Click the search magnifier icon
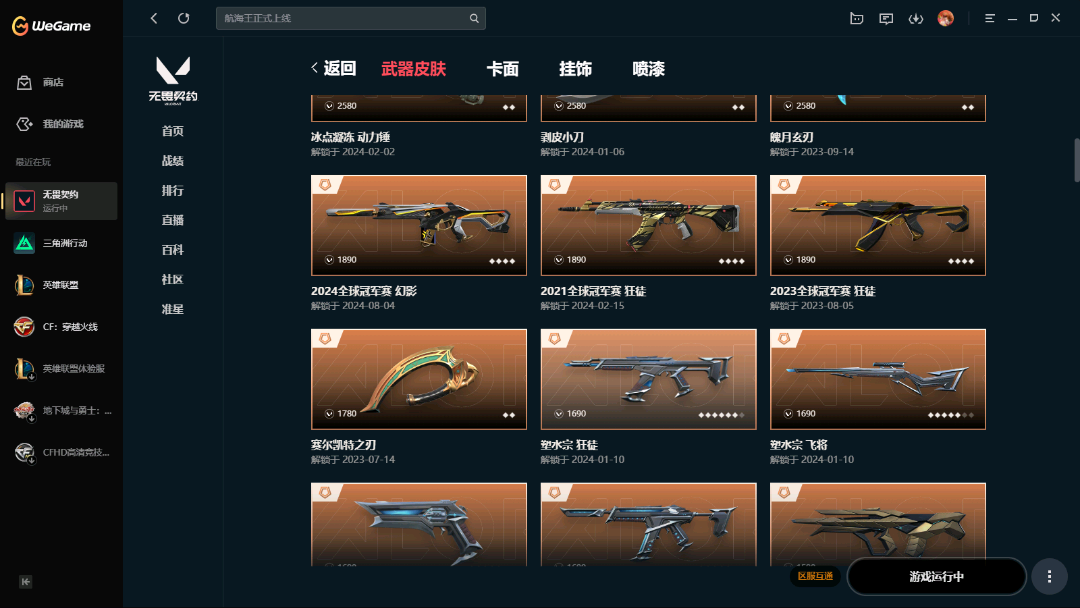 pos(474,19)
